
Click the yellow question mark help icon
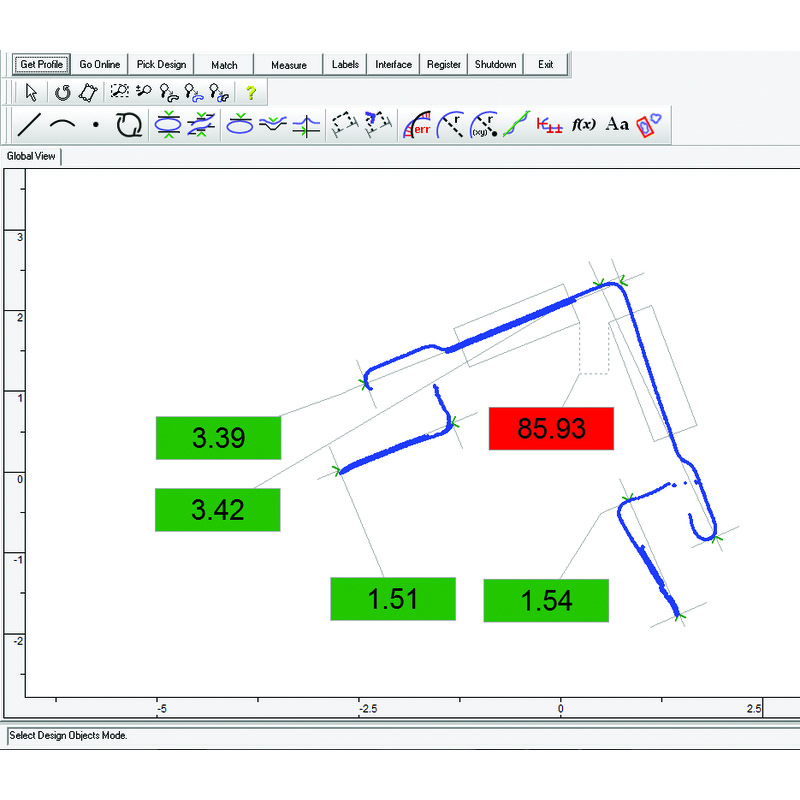click(x=251, y=93)
